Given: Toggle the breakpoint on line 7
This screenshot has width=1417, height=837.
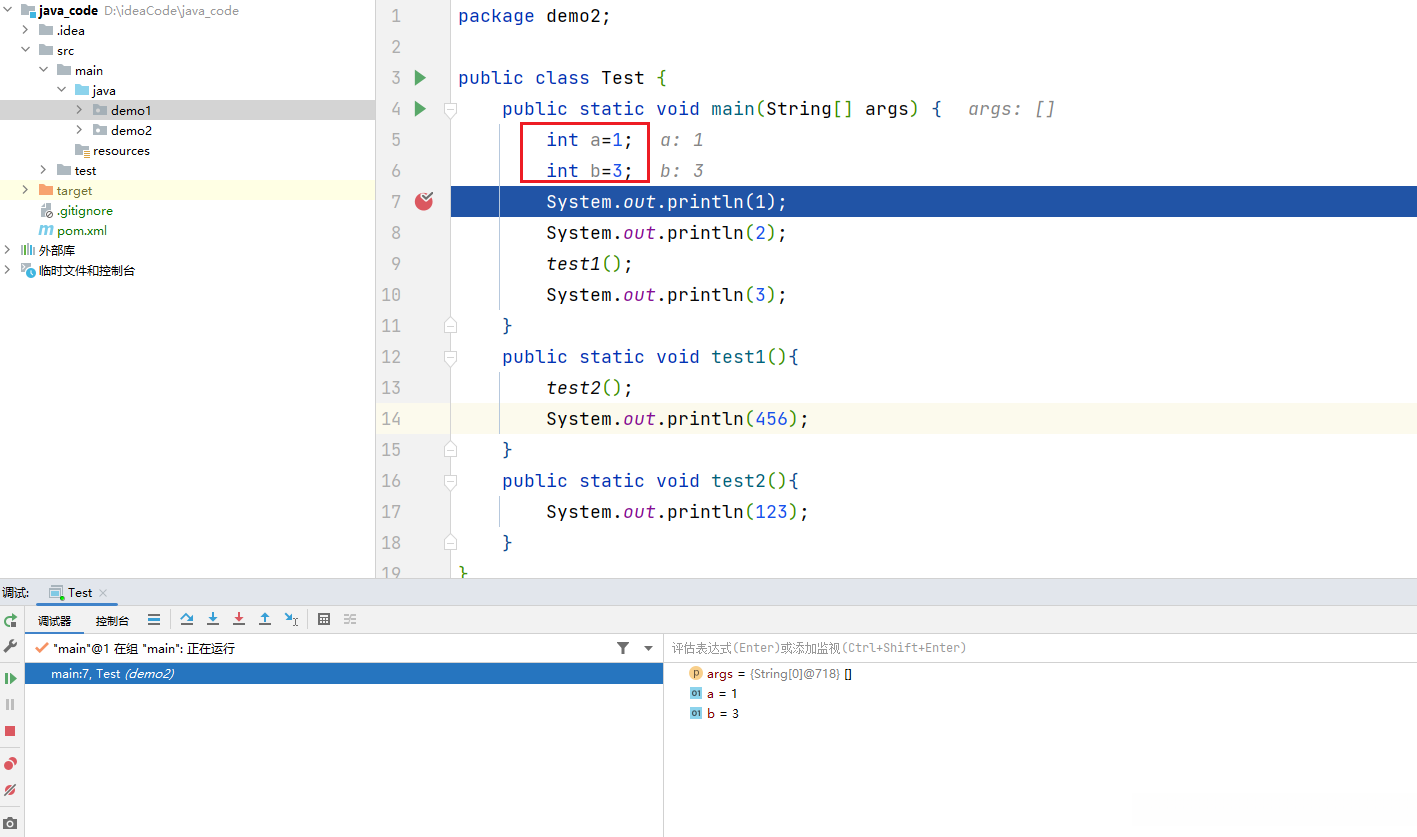Looking at the screenshot, I should pyautogui.click(x=424, y=202).
